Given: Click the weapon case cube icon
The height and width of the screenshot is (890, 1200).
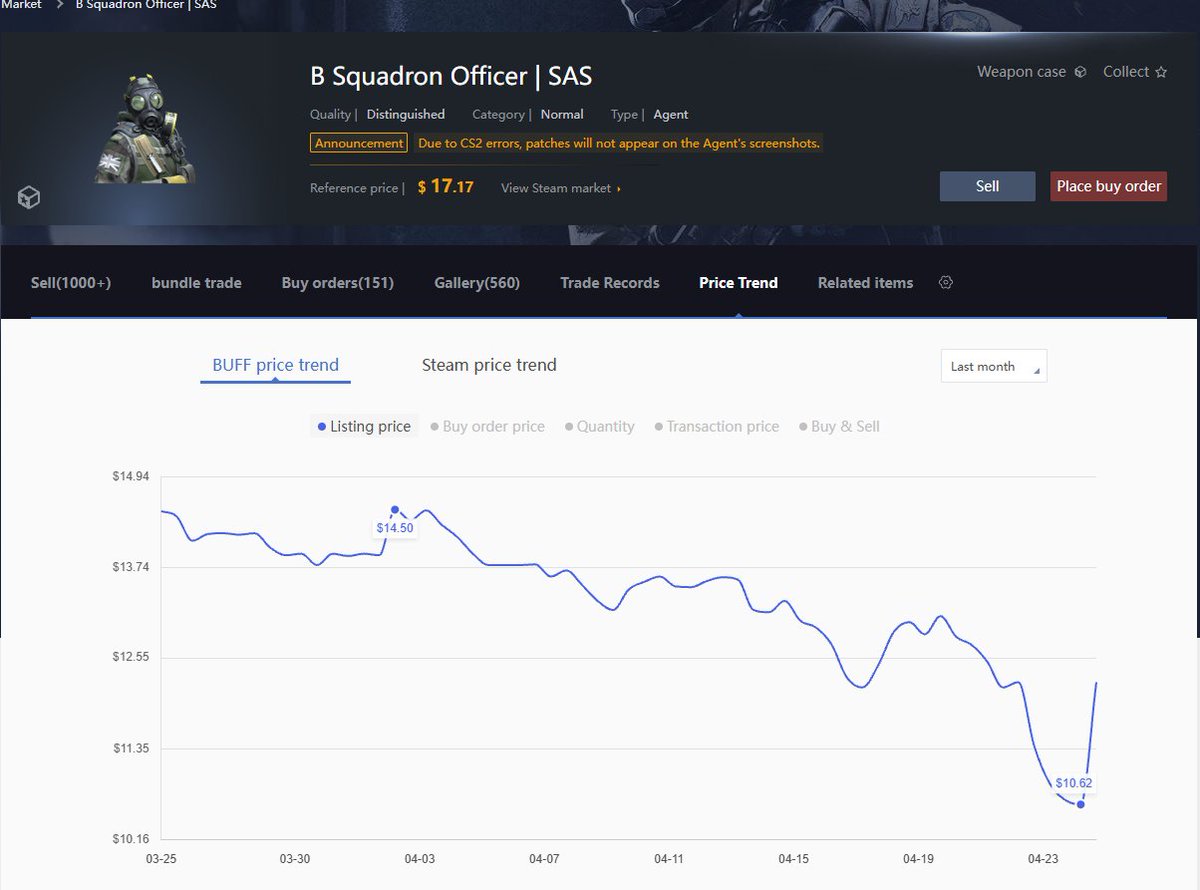Looking at the screenshot, I should pos(1078,71).
